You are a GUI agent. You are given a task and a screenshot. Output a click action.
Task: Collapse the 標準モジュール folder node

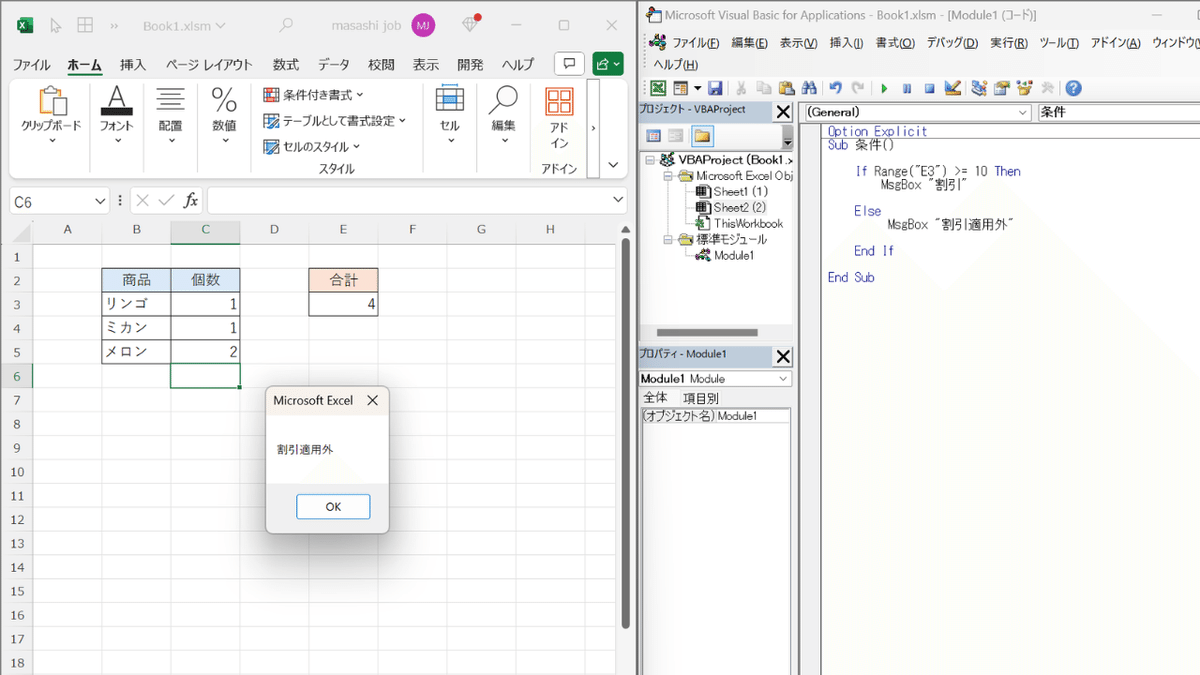pos(669,240)
